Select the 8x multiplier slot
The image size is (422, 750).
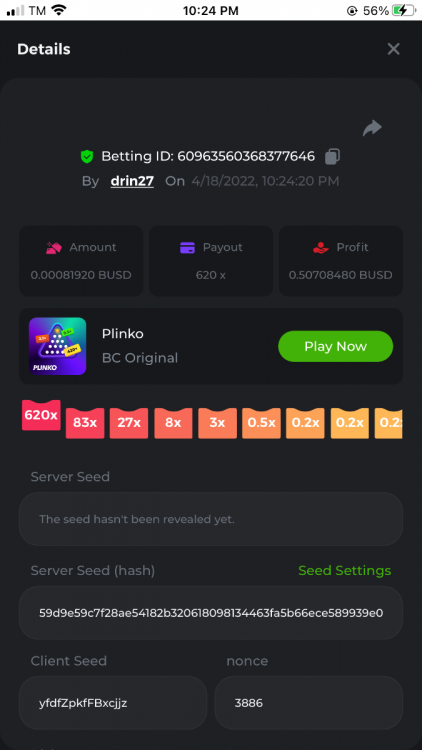pos(173,423)
